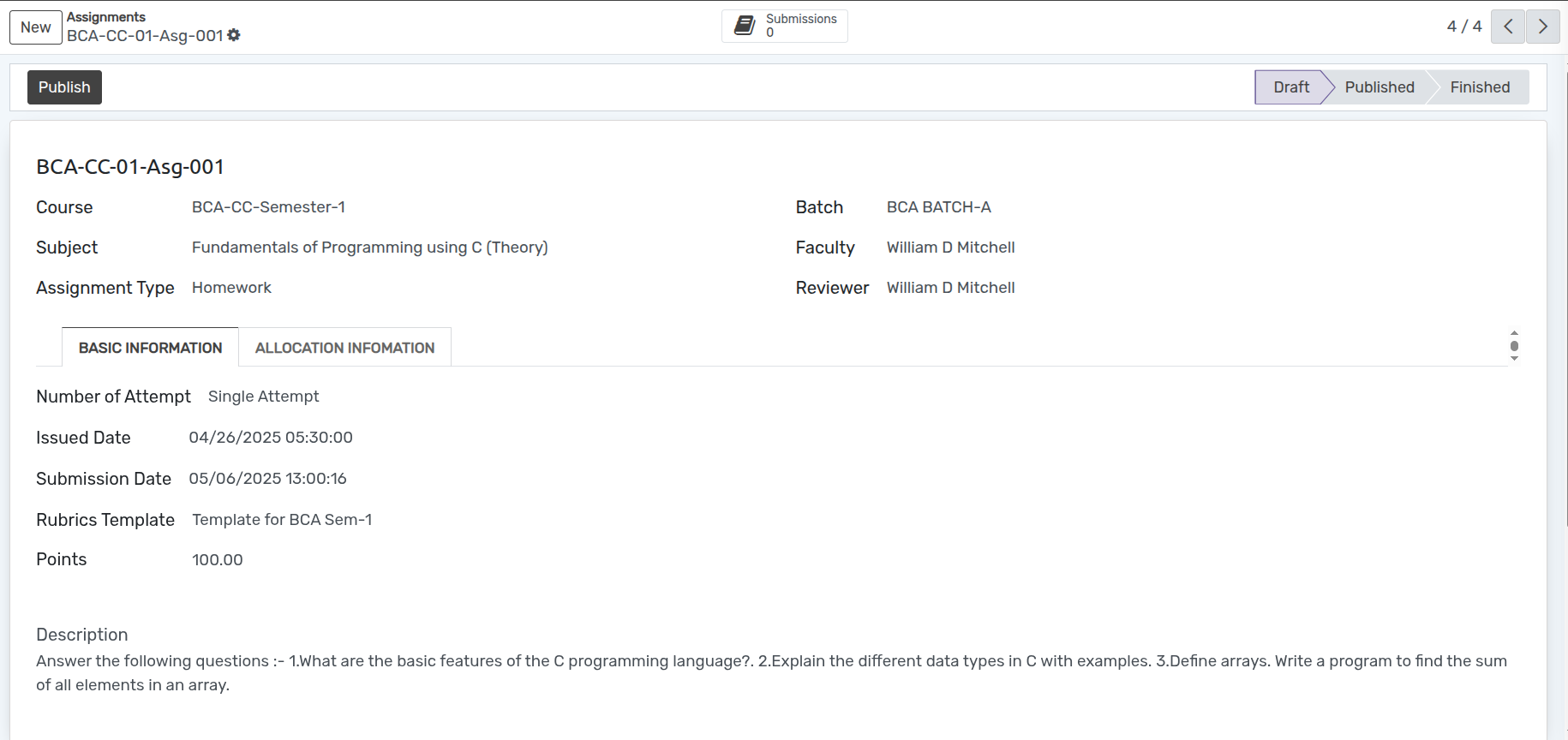
Task: Click the Points label
Action: click(x=61, y=559)
